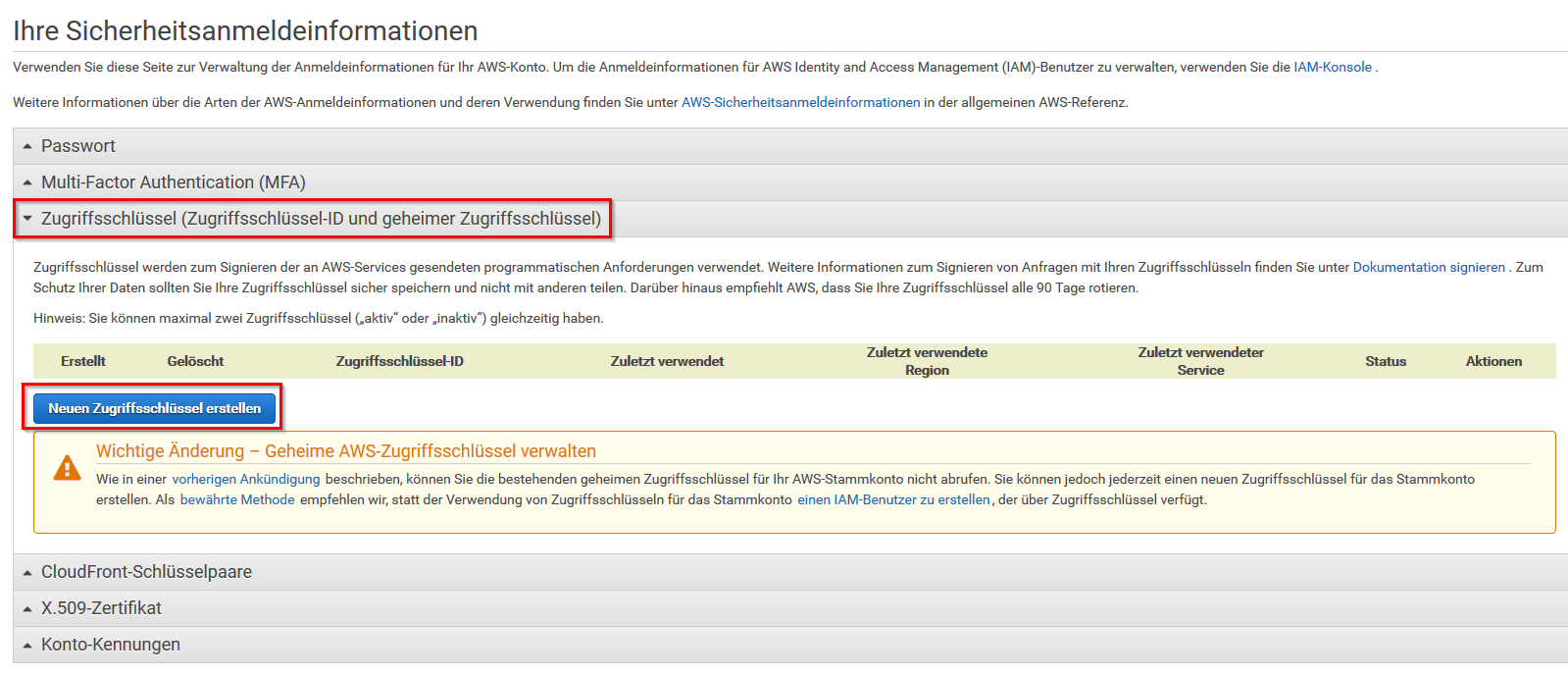
Task: Click the Neuen Zugriffsschlüssel erstellen button
Action: (x=154, y=408)
